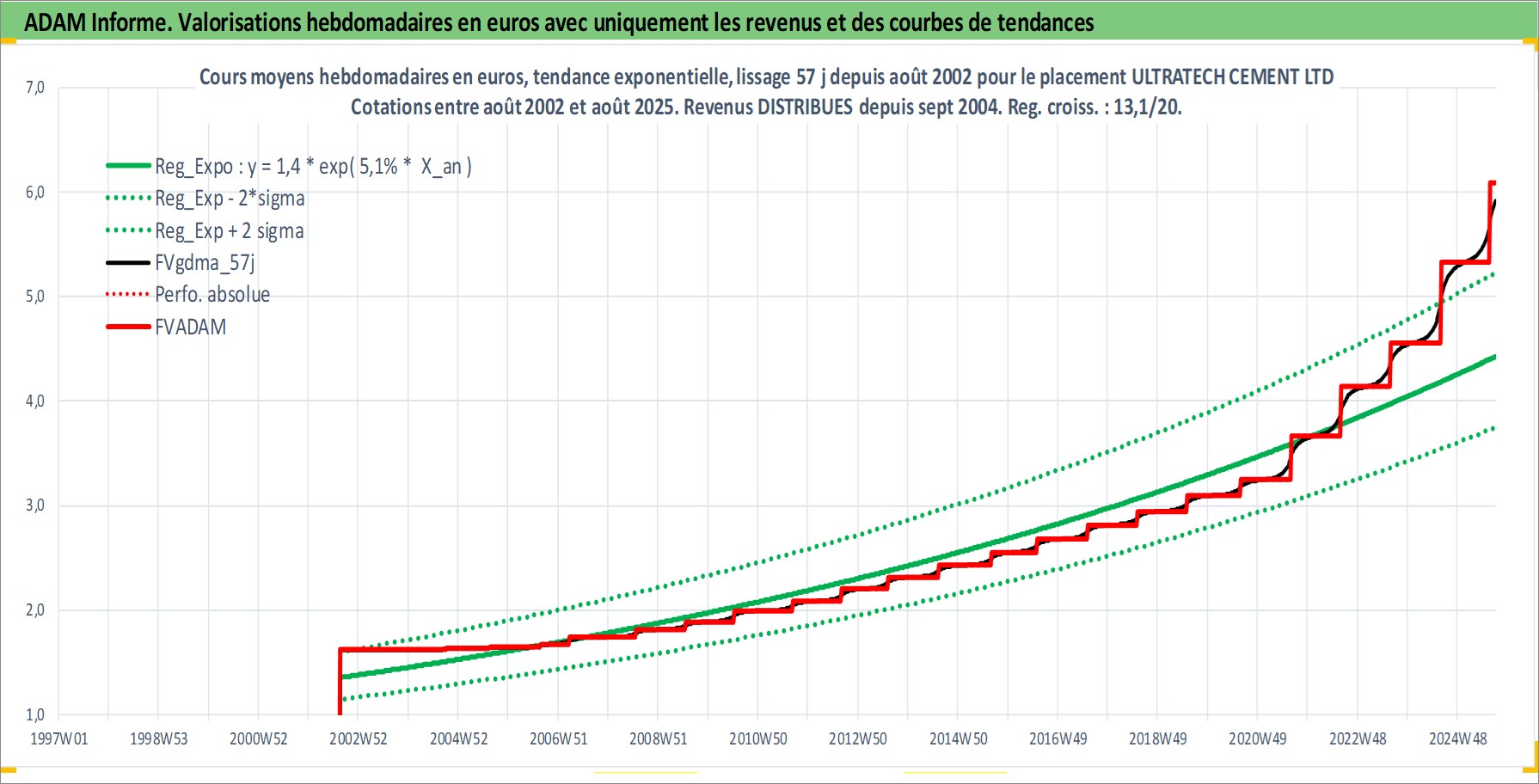Click the x-axis label 2012W50
The height and width of the screenshot is (784, 1539).
[858, 739]
